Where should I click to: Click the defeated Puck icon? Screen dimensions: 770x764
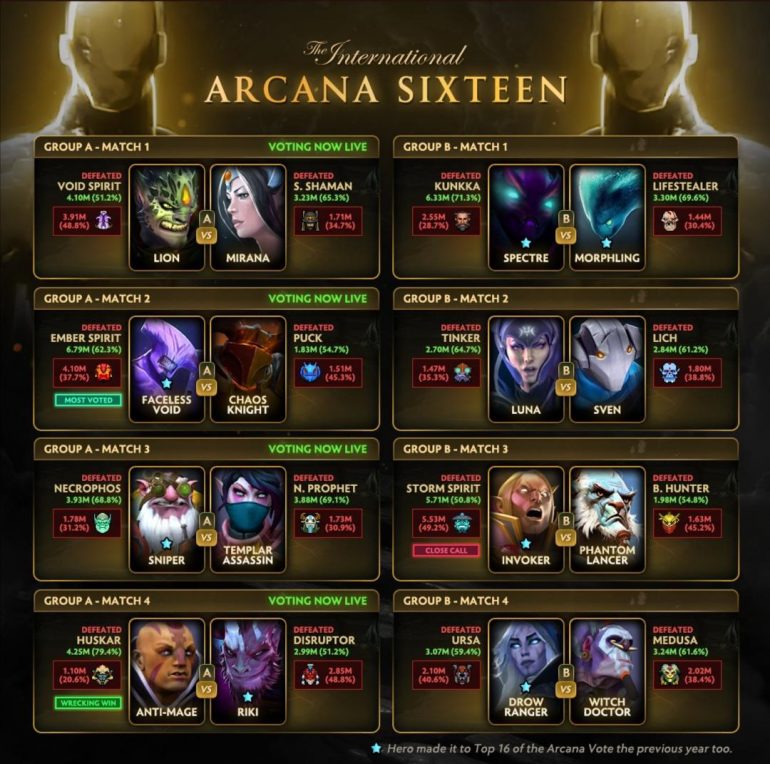(x=310, y=373)
